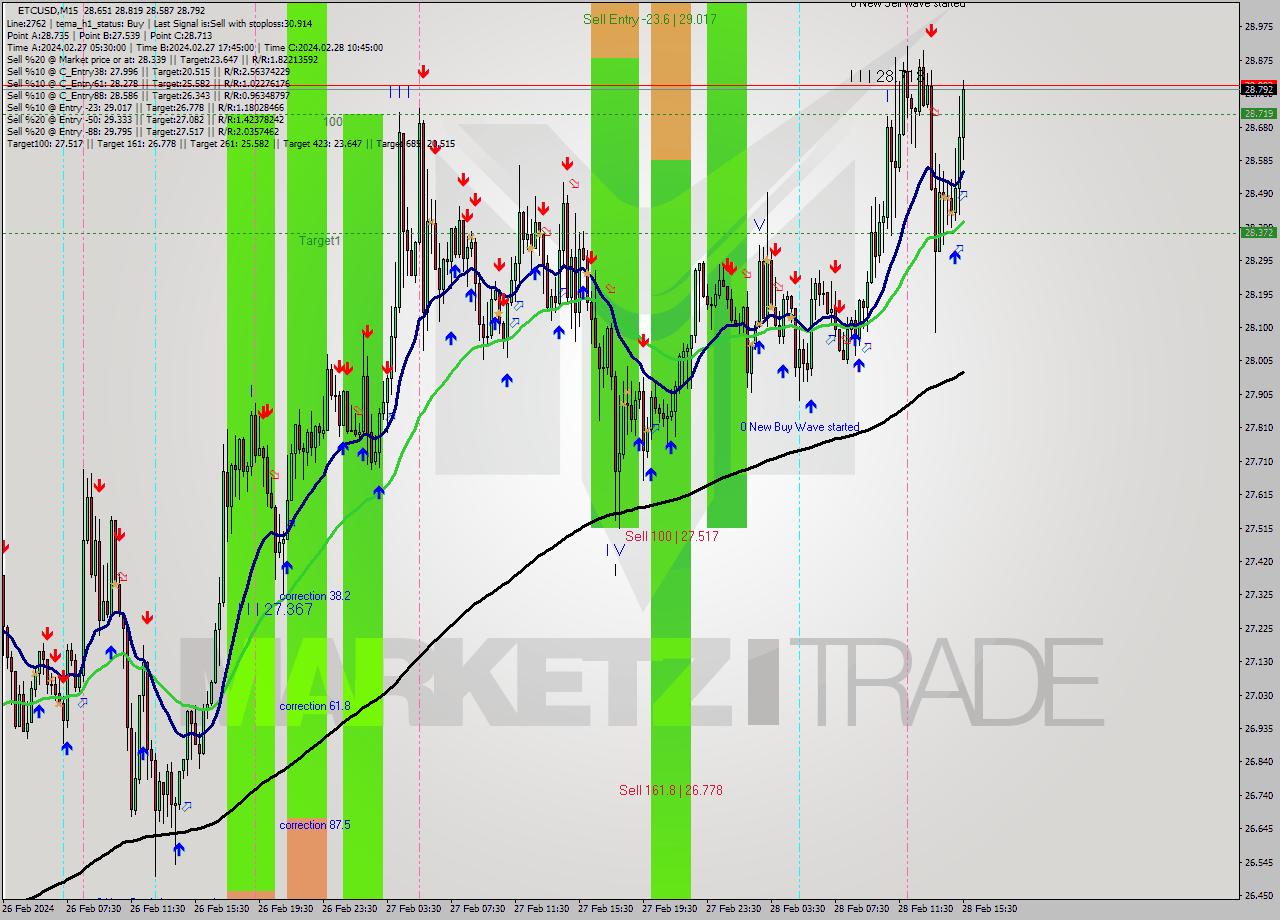Click the 28.100 price axis label

pos(1258,327)
